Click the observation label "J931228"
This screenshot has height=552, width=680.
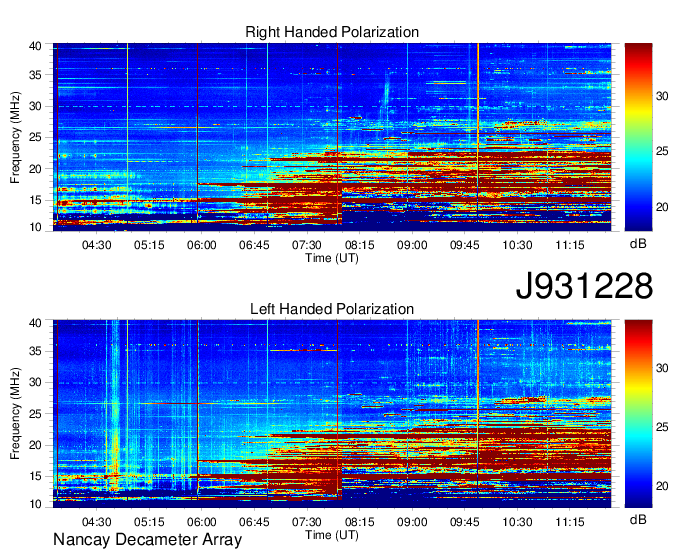pyautogui.click(x=584, y=286)
